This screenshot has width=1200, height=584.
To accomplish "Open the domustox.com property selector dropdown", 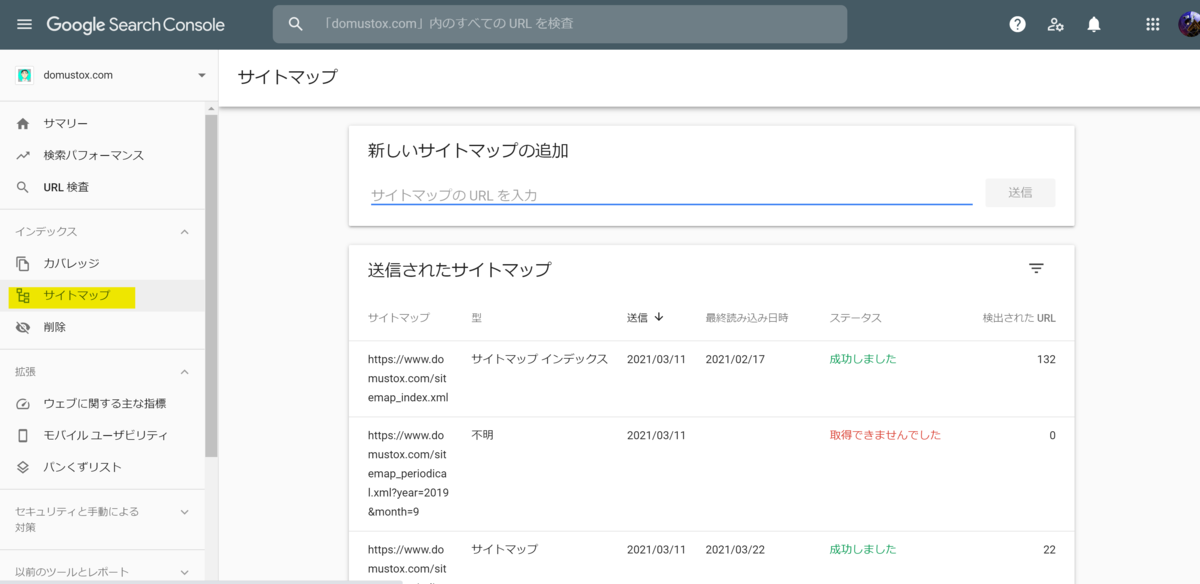I will tap(110, 75).
